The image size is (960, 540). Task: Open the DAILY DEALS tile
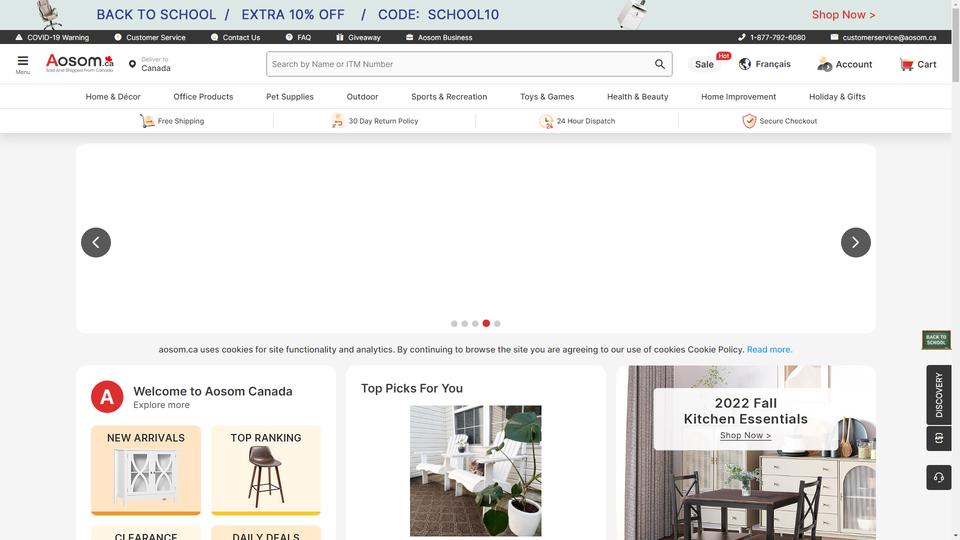click(266, 533)
